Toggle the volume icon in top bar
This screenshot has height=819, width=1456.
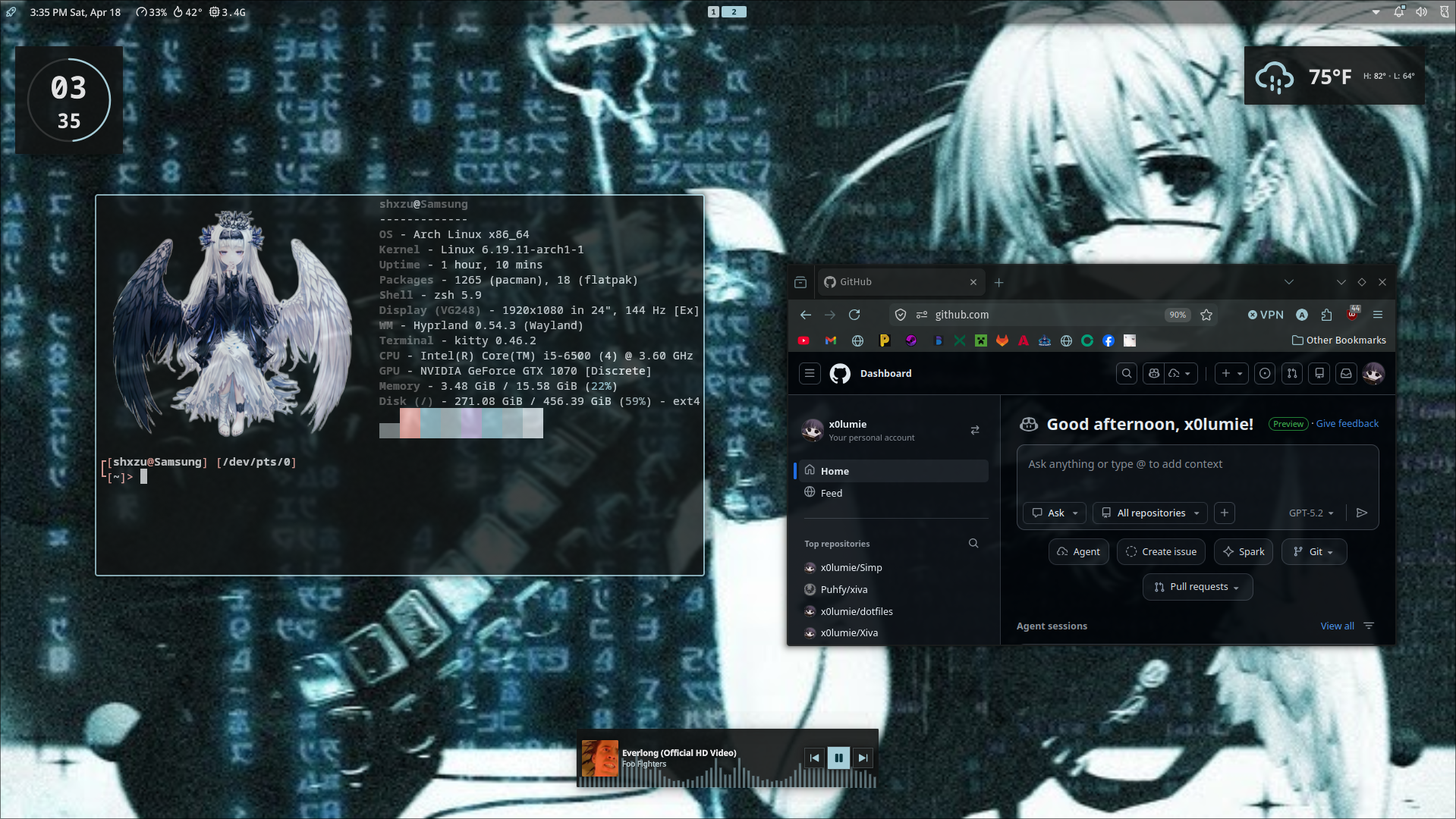pos(1422,12)
